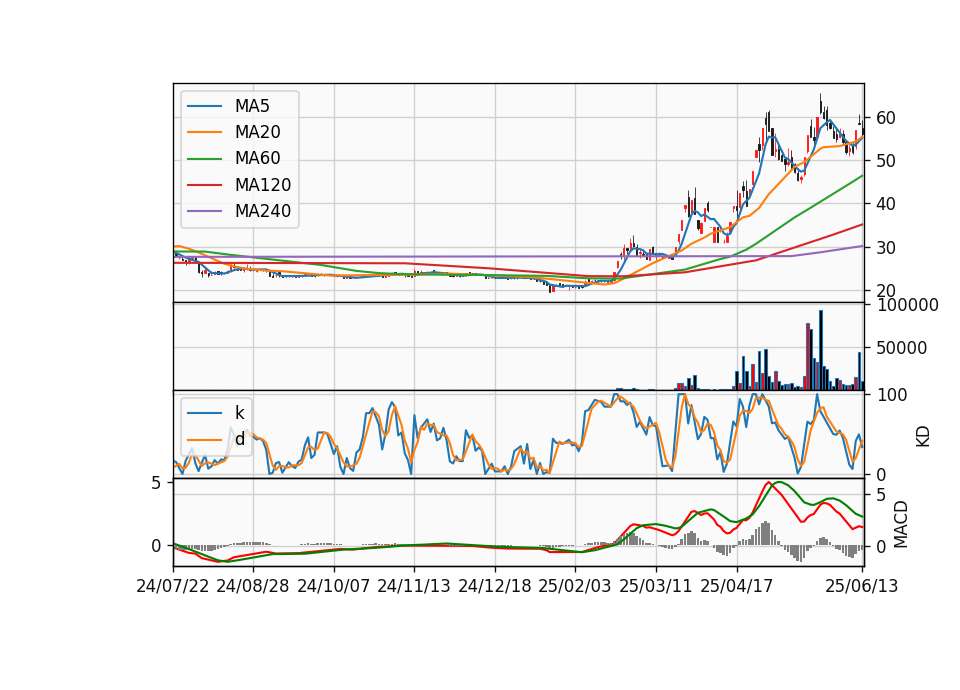Click the price axis value 40
The height and width of the screenshot is (690, 960).
click(886, 204)
